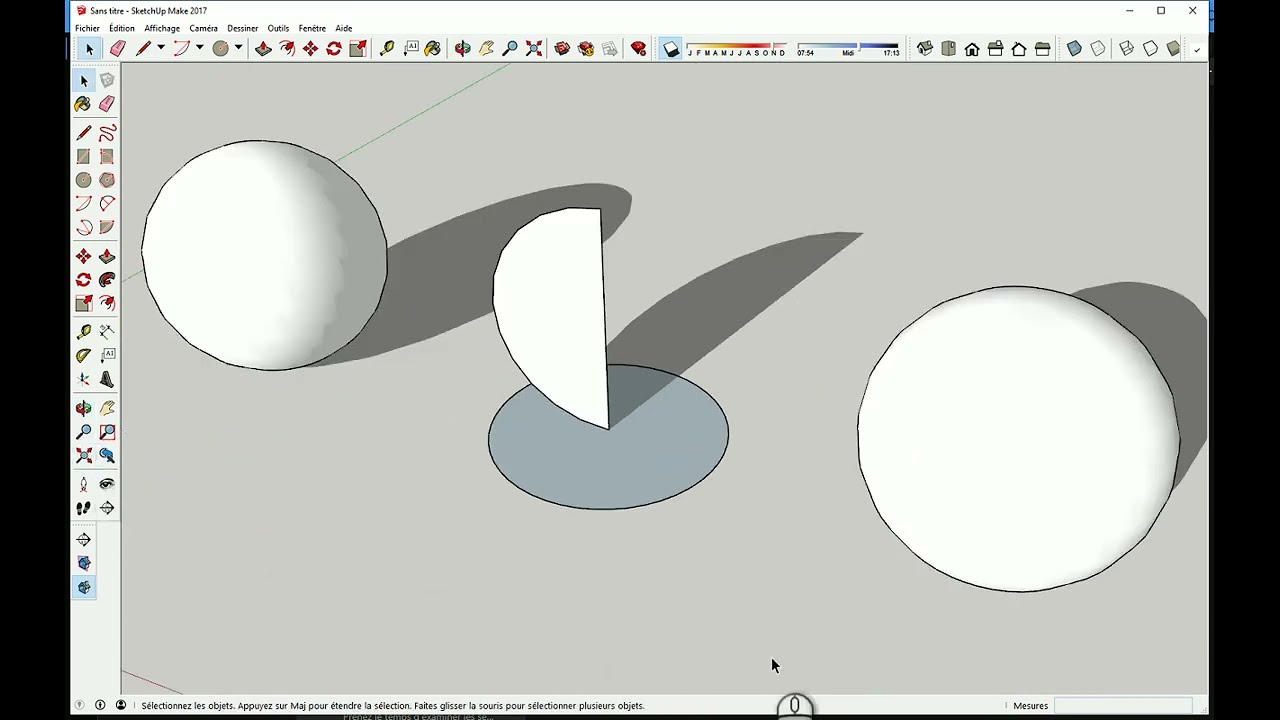Select the pink Eraser tool in left toolbar
The width and height of the screenshot is (1280, 720).
click(x=107, y=104)
